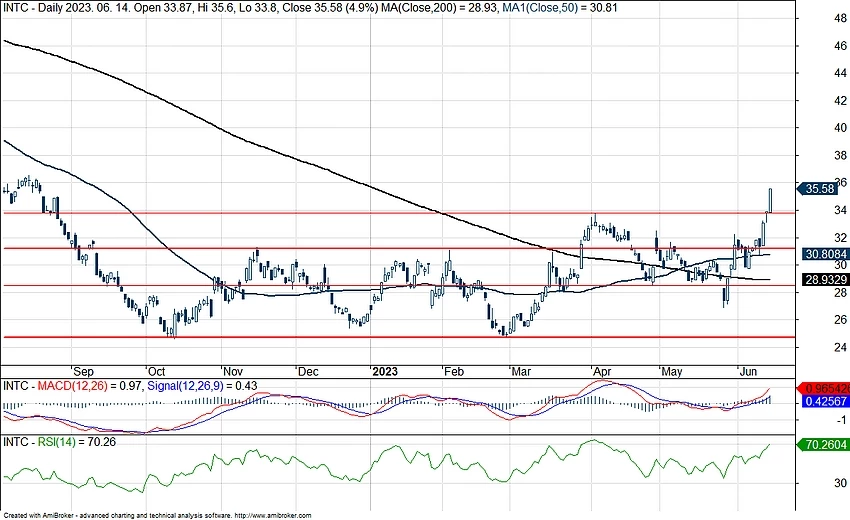Click the Sep date axis label

tap(83, 372)
